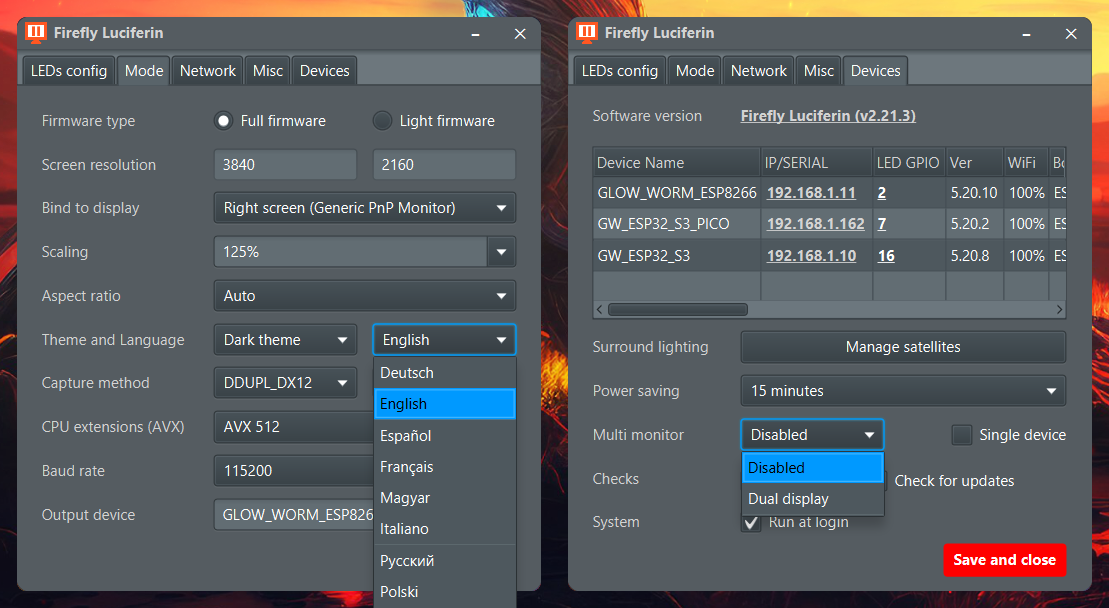The image size is (1109, 608).
Task: Switch to Misc tab in left window
Action: pyautogui.click(x=267, y=71)
